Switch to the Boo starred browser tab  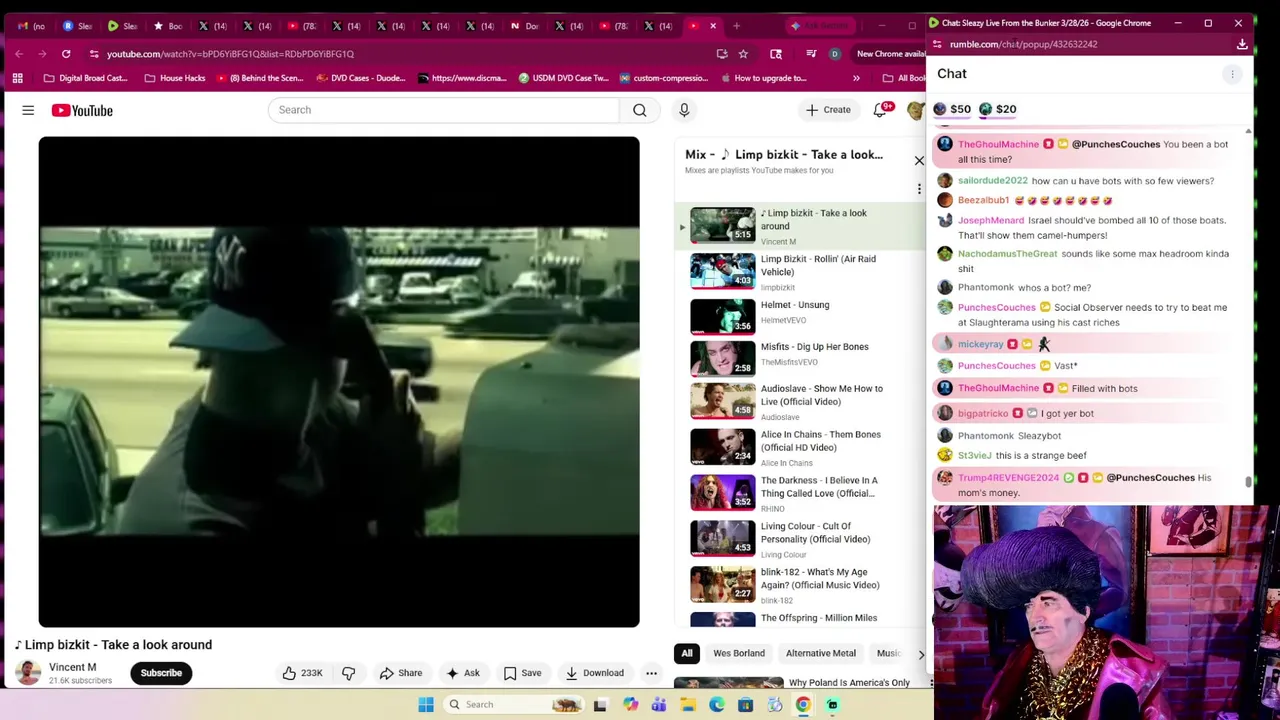pyautogui.click(x=167, y=26)
